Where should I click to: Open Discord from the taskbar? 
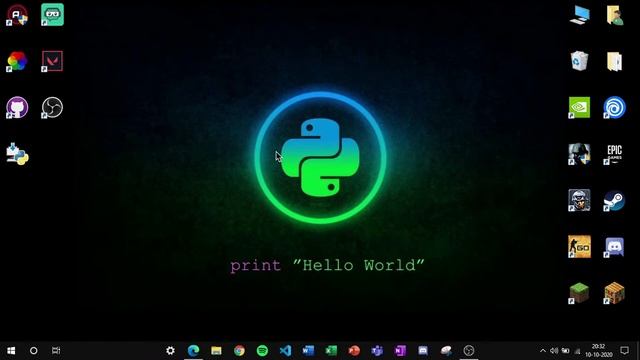point(423,351)
